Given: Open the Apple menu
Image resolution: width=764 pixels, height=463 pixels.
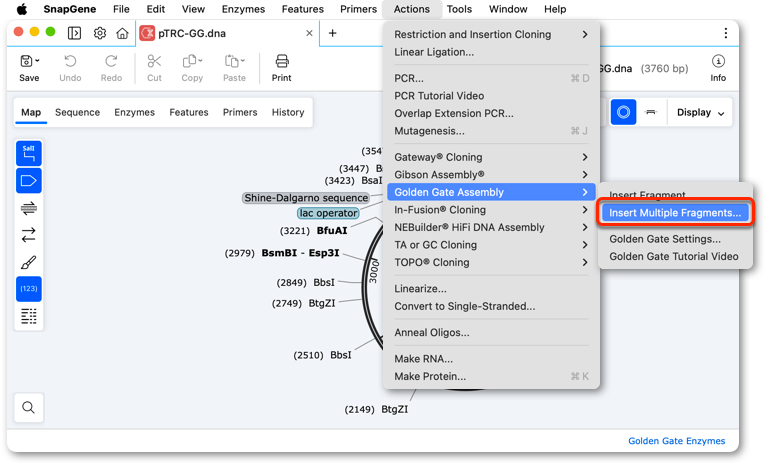Looking at the screenshot, I should (22, 9).
